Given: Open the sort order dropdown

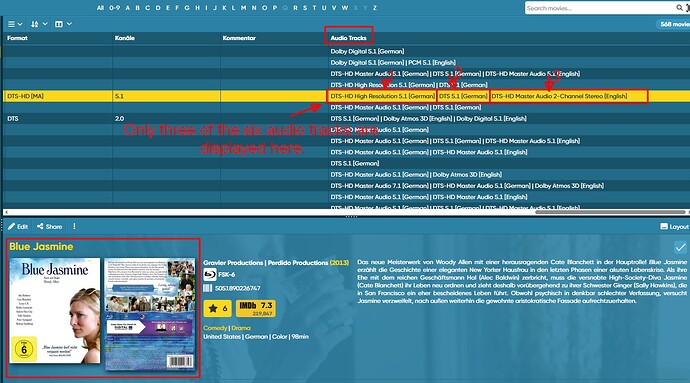Looking at the screenshot, I should pyautogui.click(x=39, y=24).
